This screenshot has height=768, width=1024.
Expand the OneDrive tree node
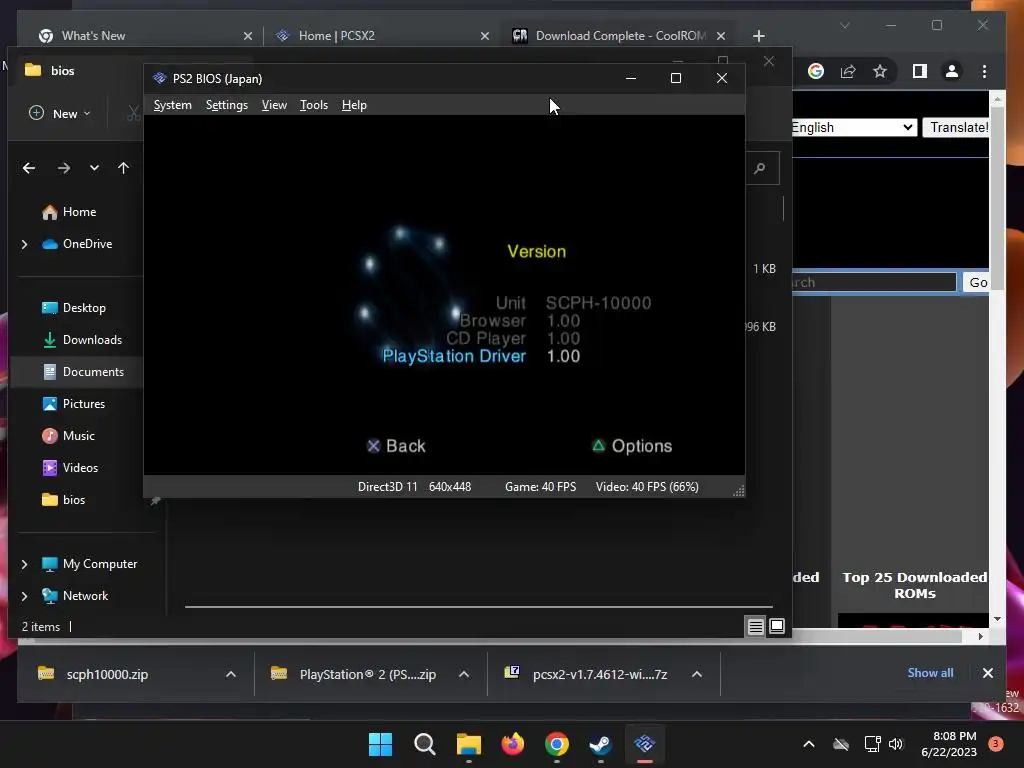(x=24, y=244)
